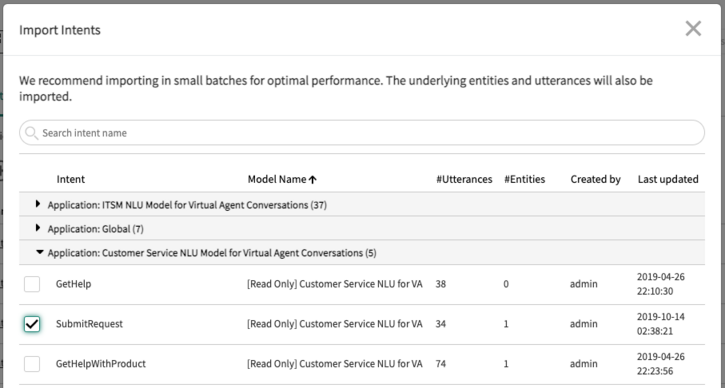Click admin in the SubmitRequest row

click(x=584, y=324)
